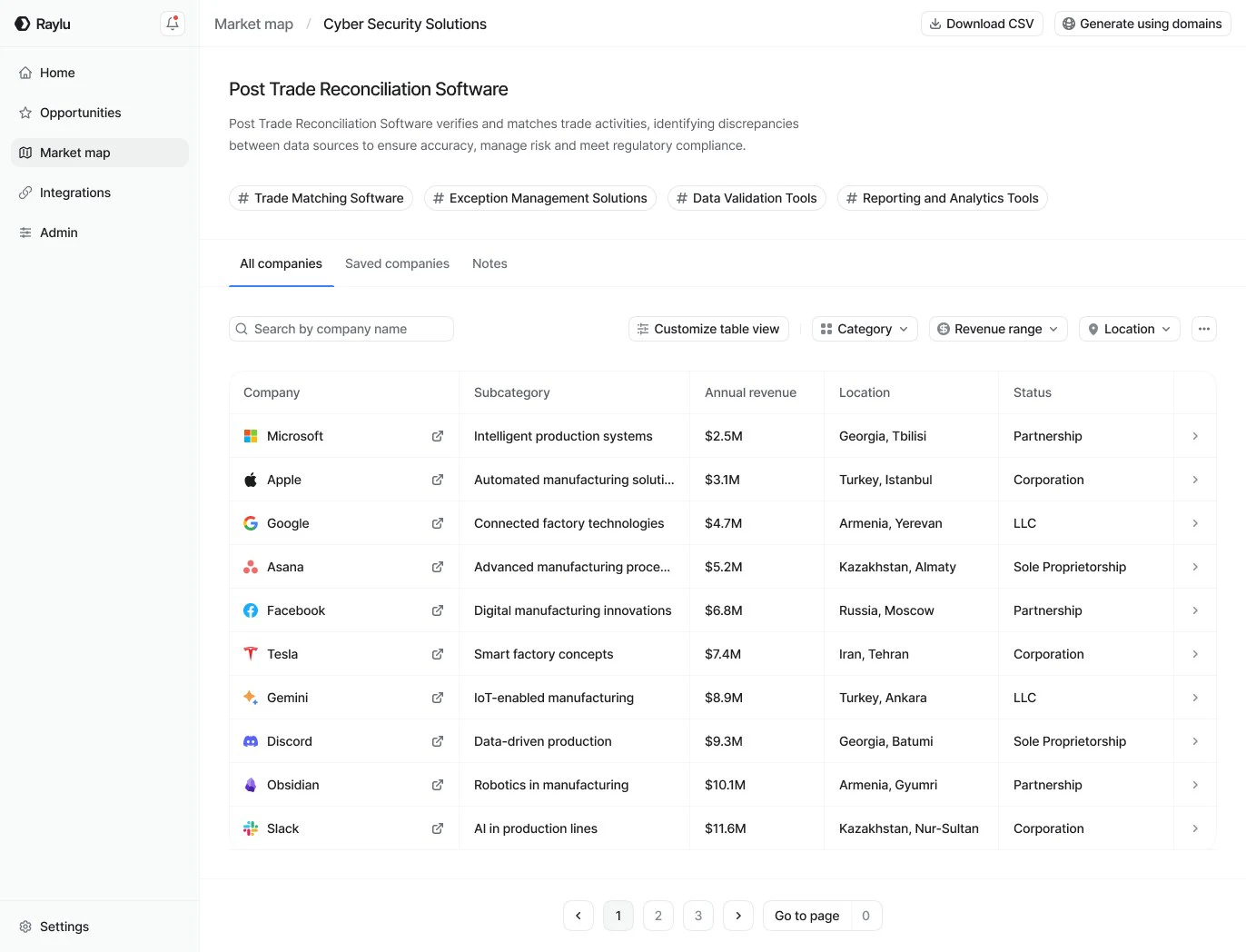Open Slack's external link icon

point(438,828)
